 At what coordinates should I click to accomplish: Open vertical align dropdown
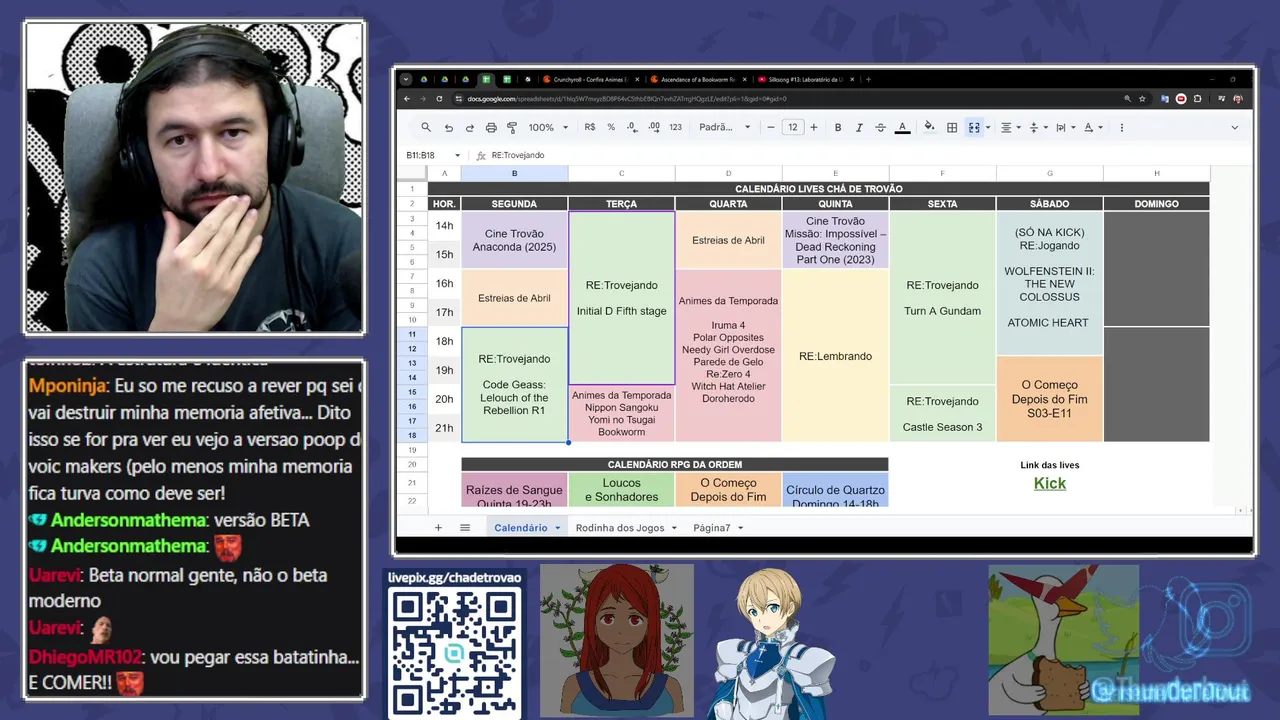[x=1038, y=127]
